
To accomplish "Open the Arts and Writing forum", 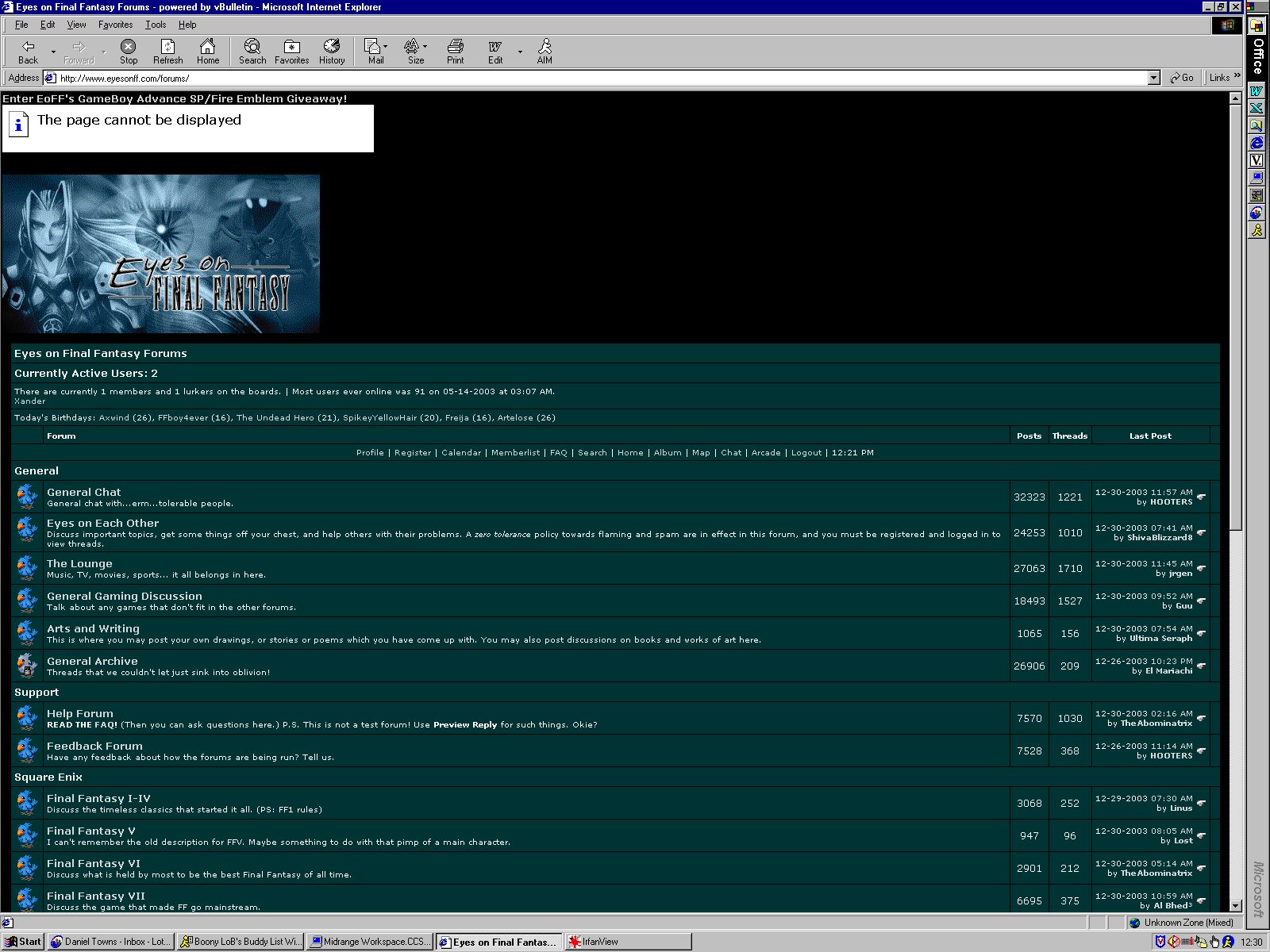I will point(93,628).
